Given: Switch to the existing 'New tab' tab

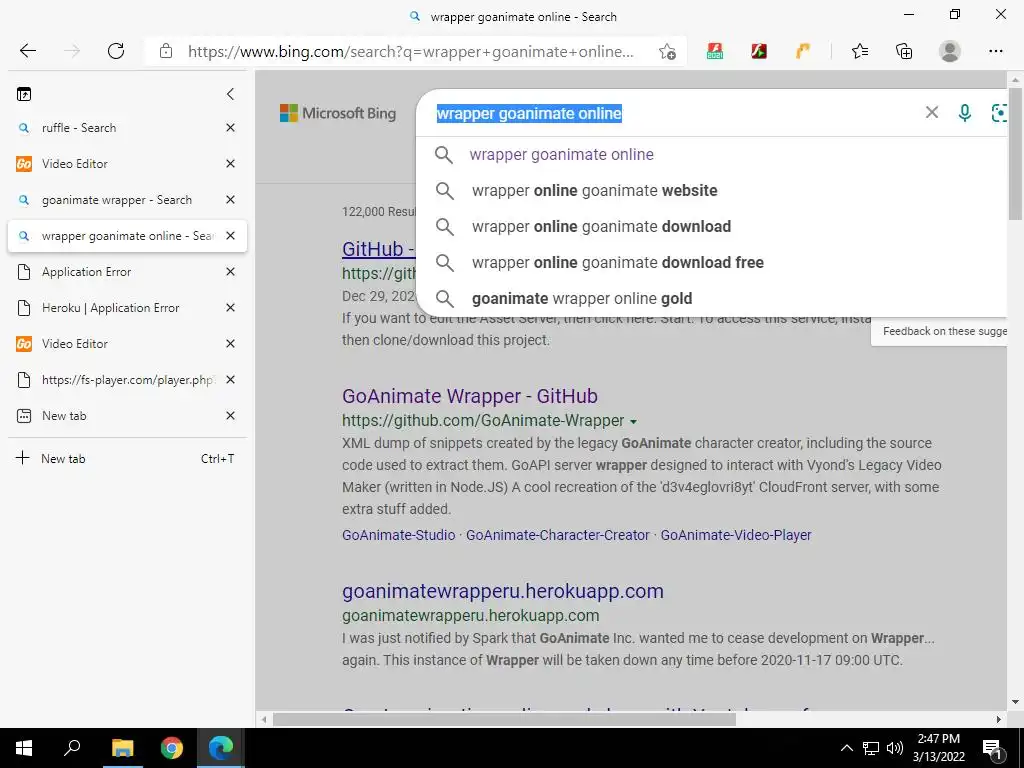Looking at the screenshot, I should point(127,415).
